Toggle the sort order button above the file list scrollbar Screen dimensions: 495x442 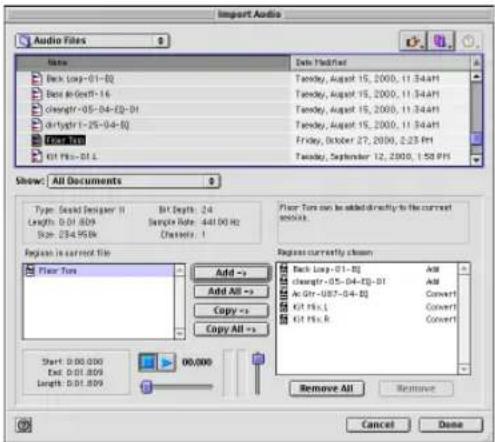pyautogui.click(x=476, y=62)
